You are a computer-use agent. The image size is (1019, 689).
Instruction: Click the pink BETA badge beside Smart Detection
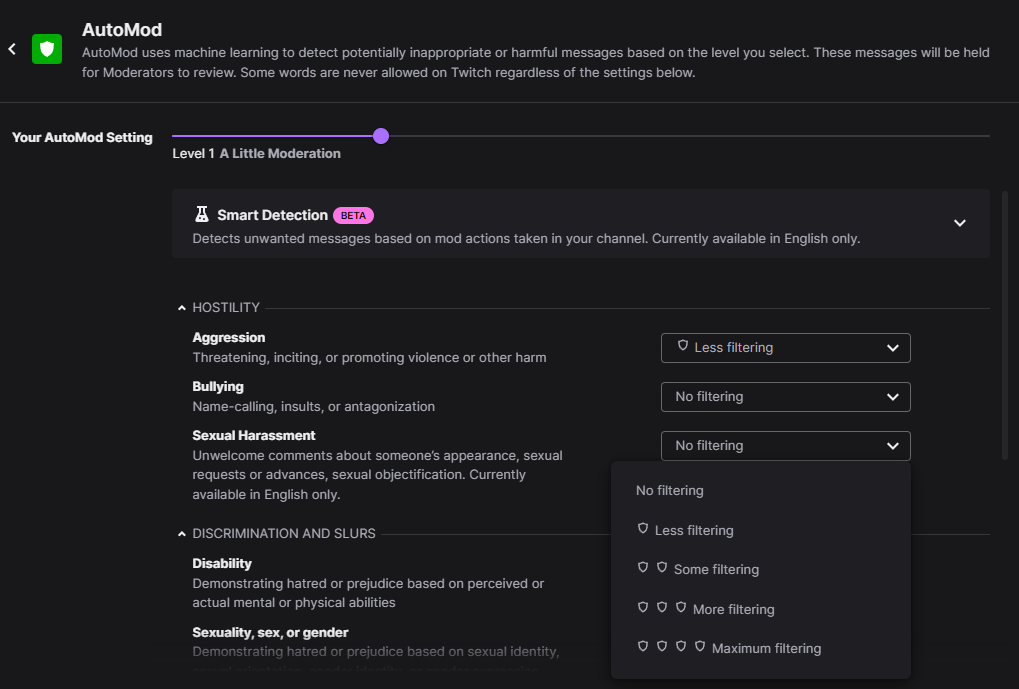coord(352,215)
